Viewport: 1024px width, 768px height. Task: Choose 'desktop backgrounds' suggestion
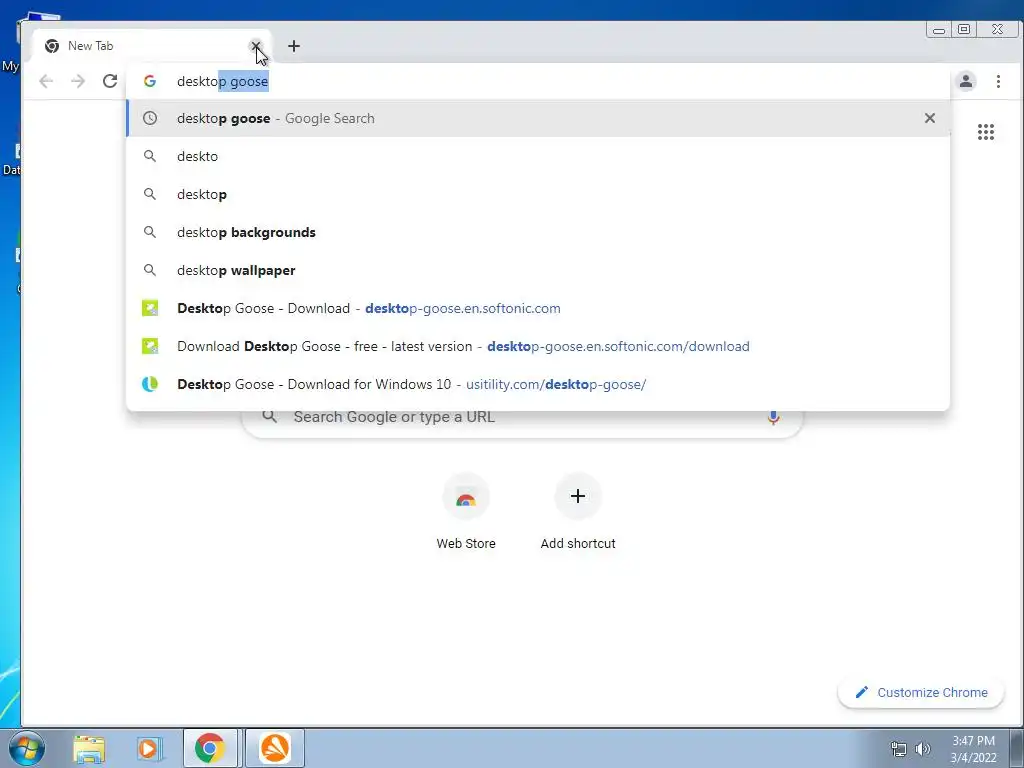coord(538,232)
